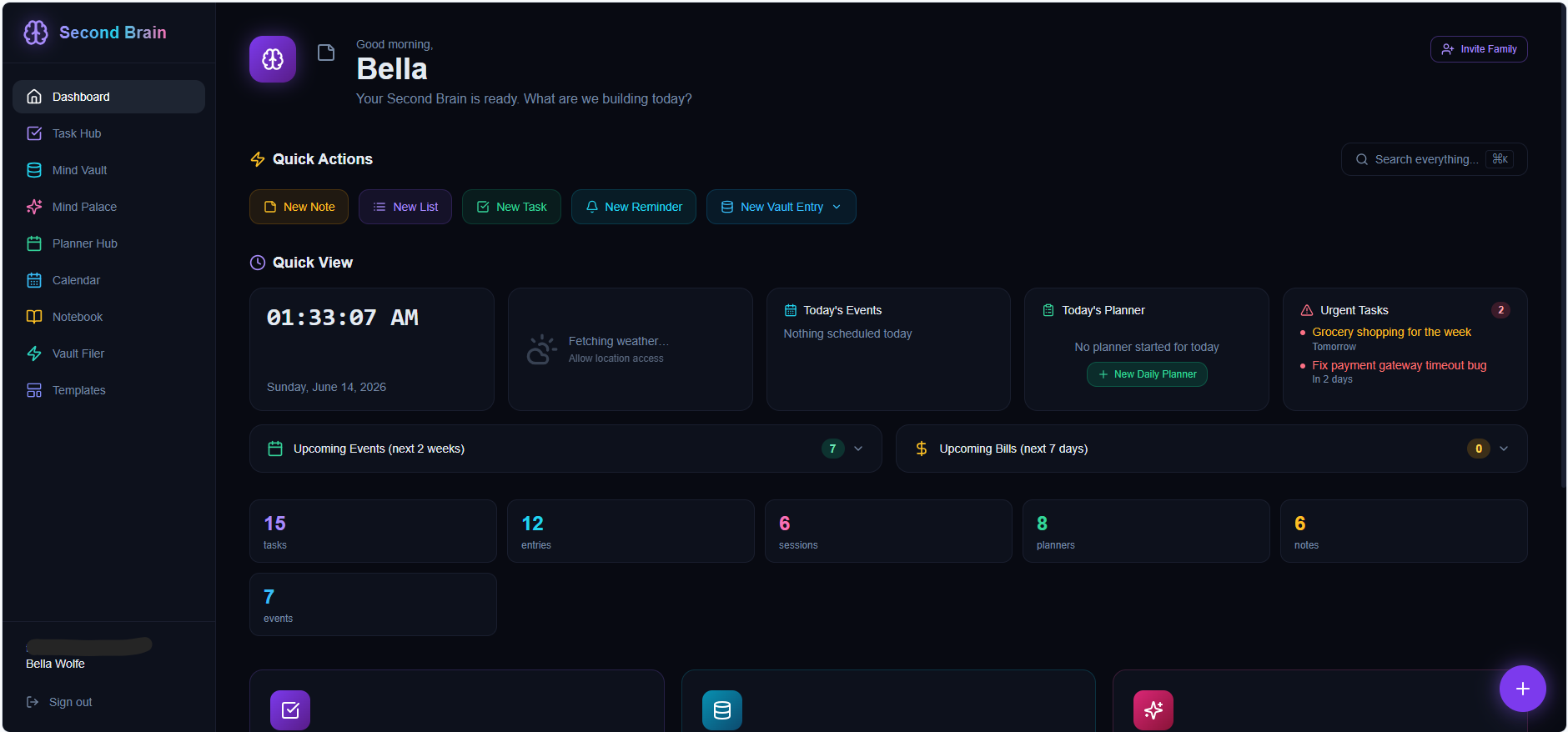Screen dimensions: 1568x732
Task: Click the page scrollbar on right edge
Action: tap(1563, 246)
